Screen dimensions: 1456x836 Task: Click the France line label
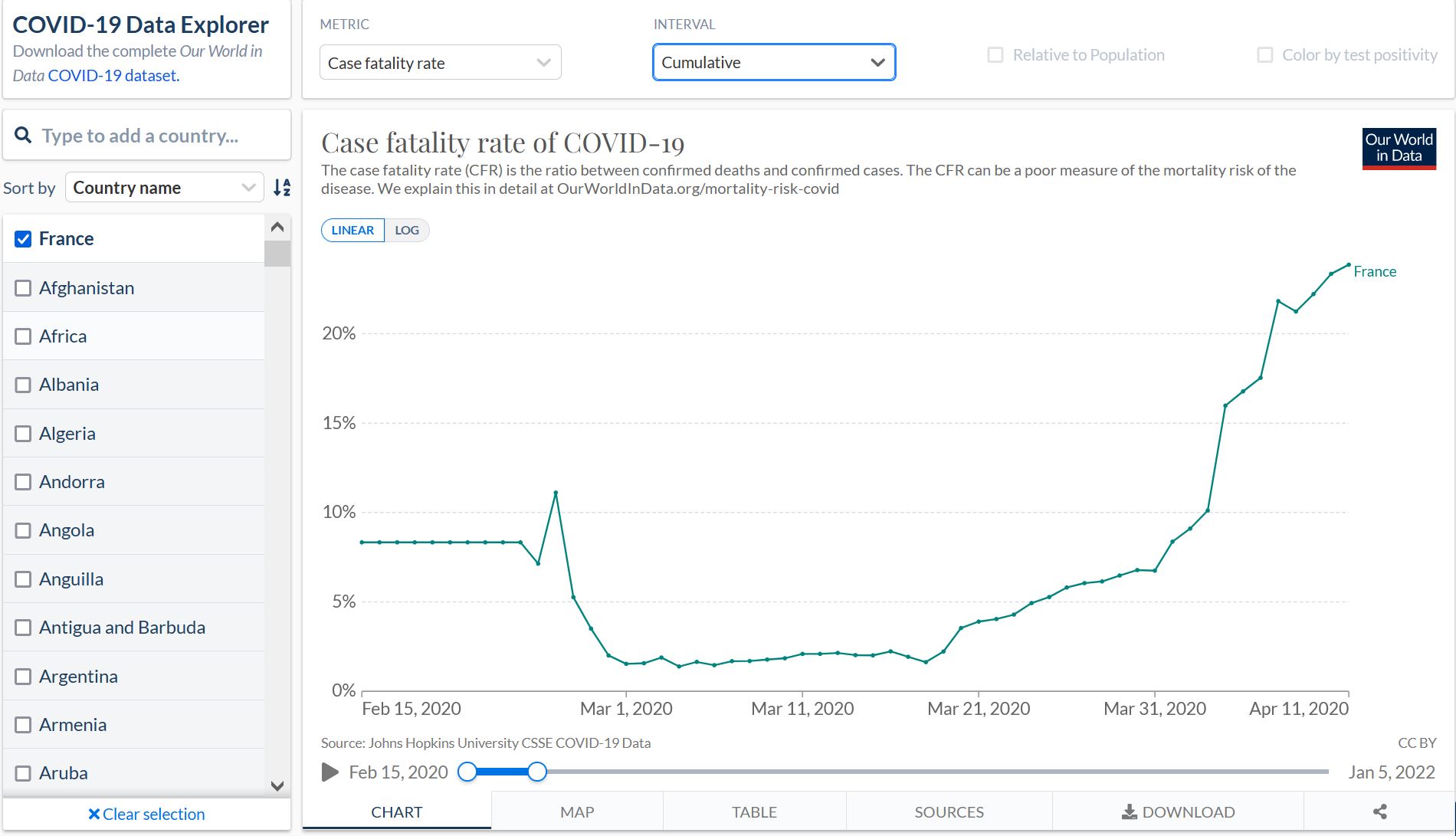click(1375, 271)
